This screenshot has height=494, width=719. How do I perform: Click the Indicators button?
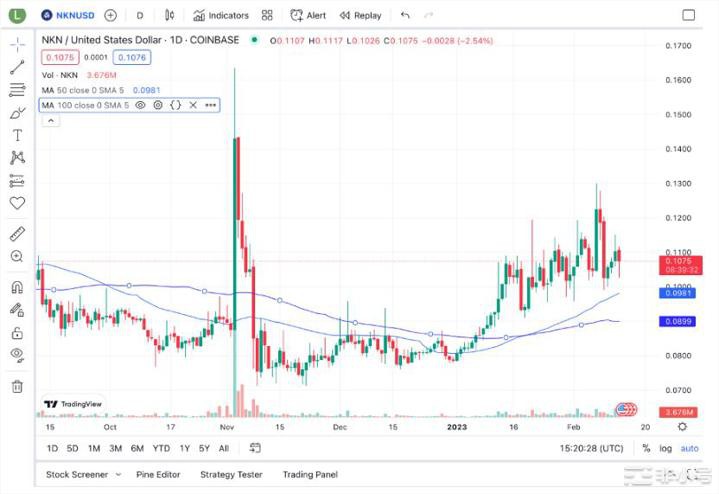tap(221, 16)
